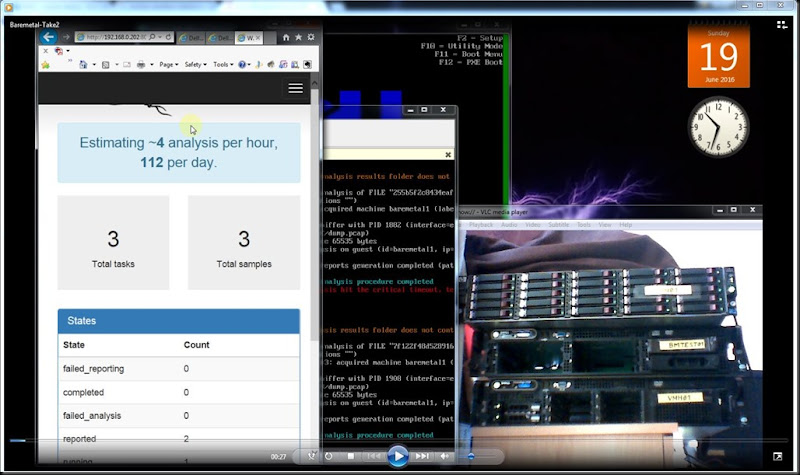Expand the Tools dropdown in IE toolbar
The image size is (800, 475).
(x=222, y=64)
